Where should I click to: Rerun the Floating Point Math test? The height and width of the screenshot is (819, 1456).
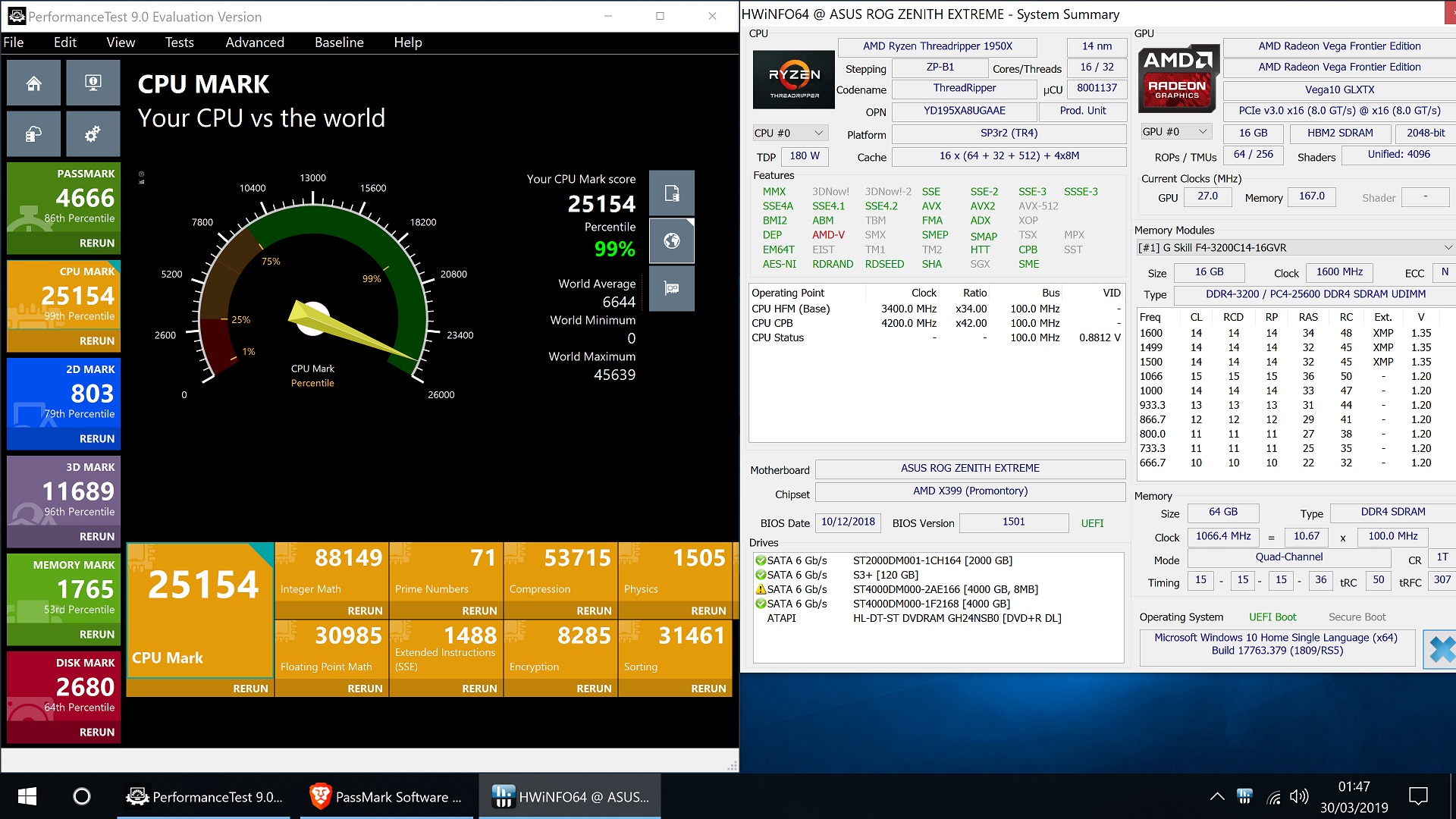(x=365, y=689)
